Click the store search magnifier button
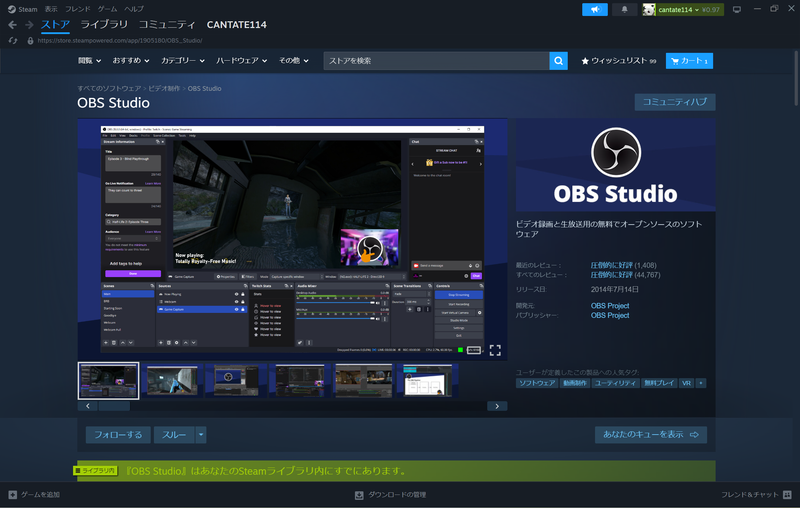Screen dimensions: 800x508 (558, 61)
